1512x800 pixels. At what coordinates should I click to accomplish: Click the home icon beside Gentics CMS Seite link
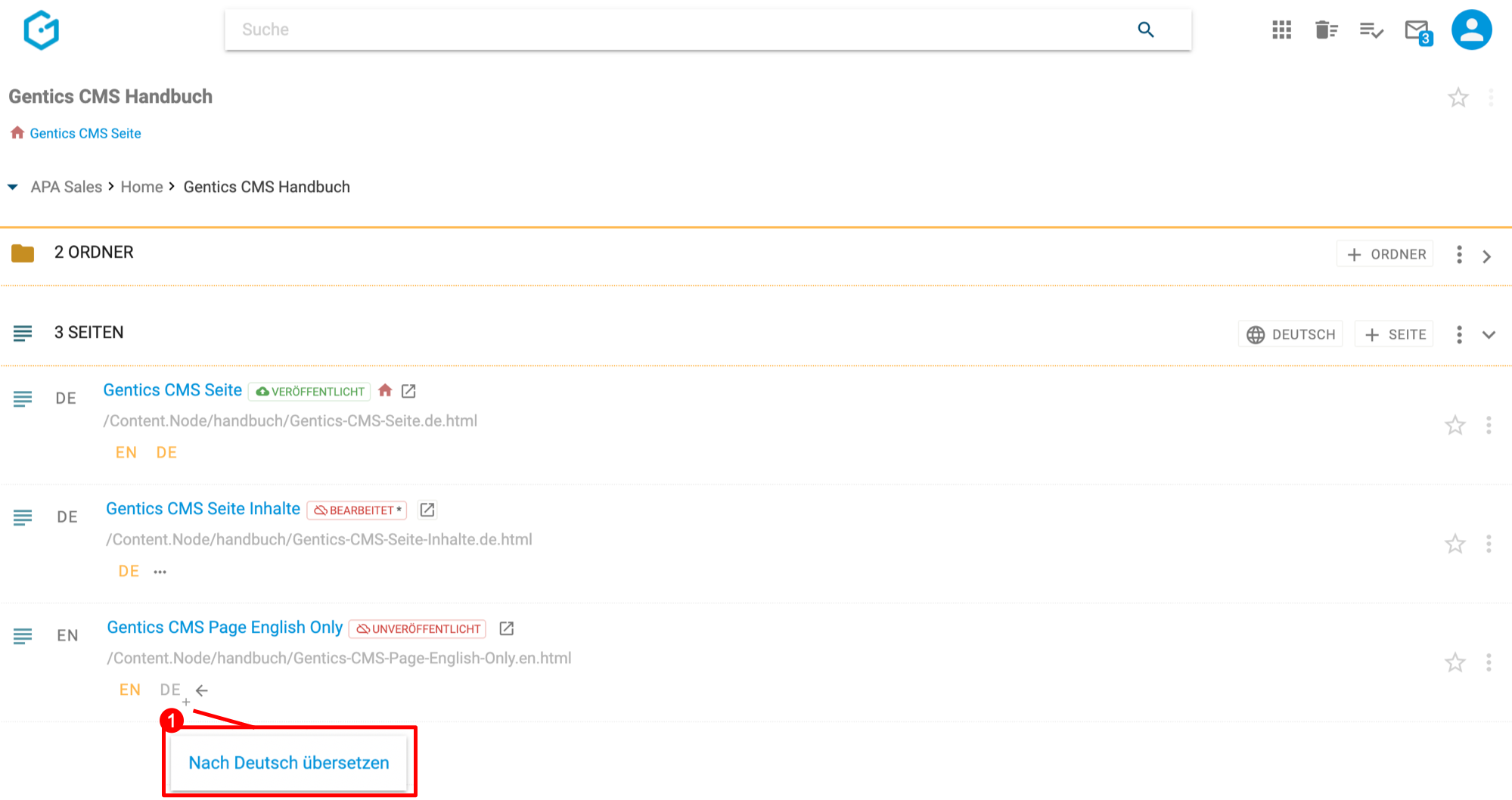[17, 132]
